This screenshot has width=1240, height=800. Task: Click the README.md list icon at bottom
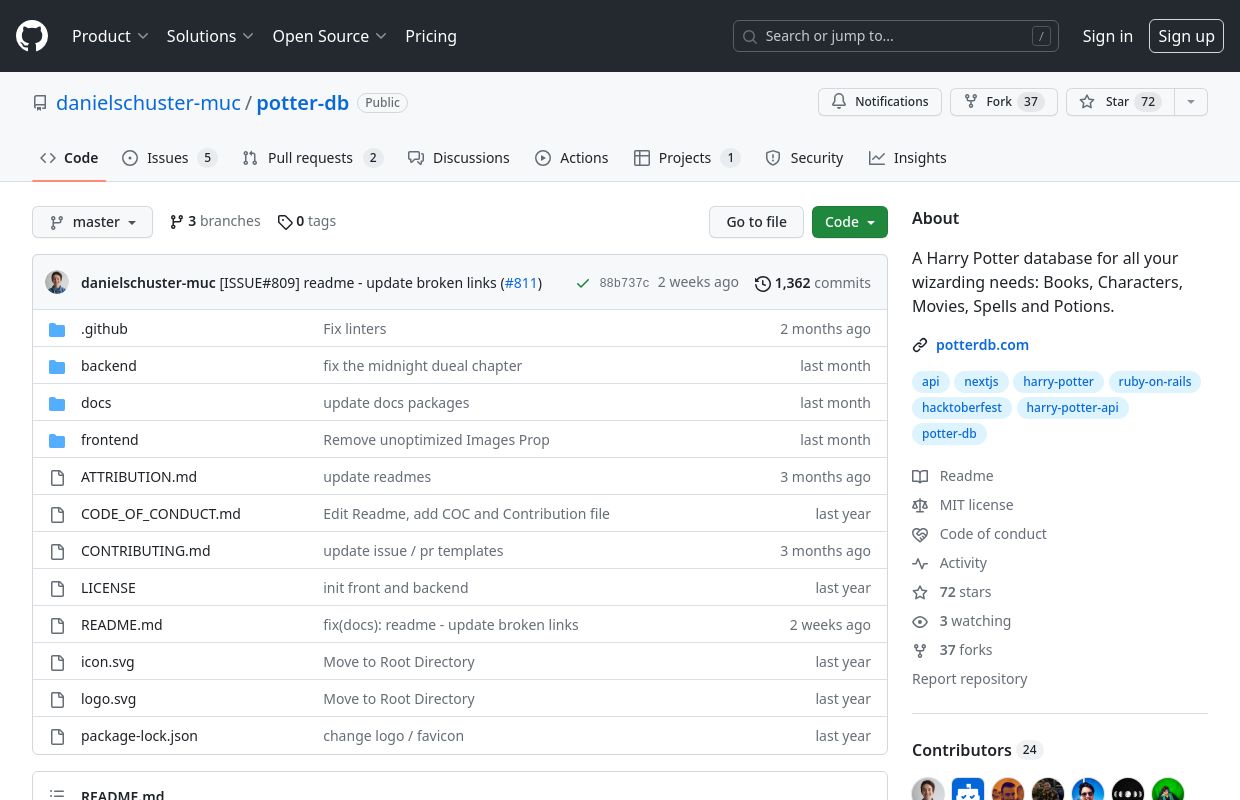[x=57, y=795]
